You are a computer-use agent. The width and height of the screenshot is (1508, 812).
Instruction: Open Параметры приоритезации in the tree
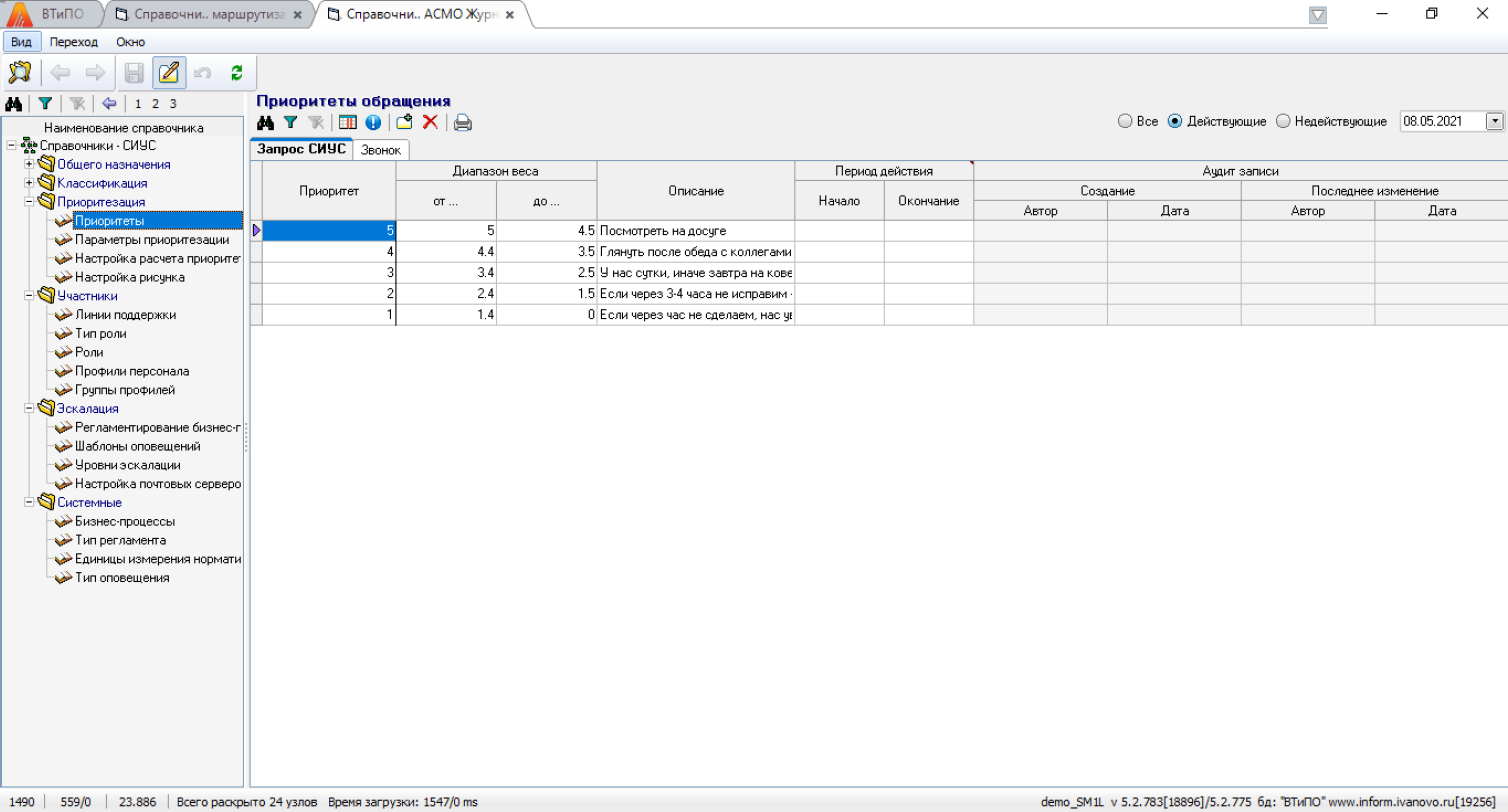(152, 240)
